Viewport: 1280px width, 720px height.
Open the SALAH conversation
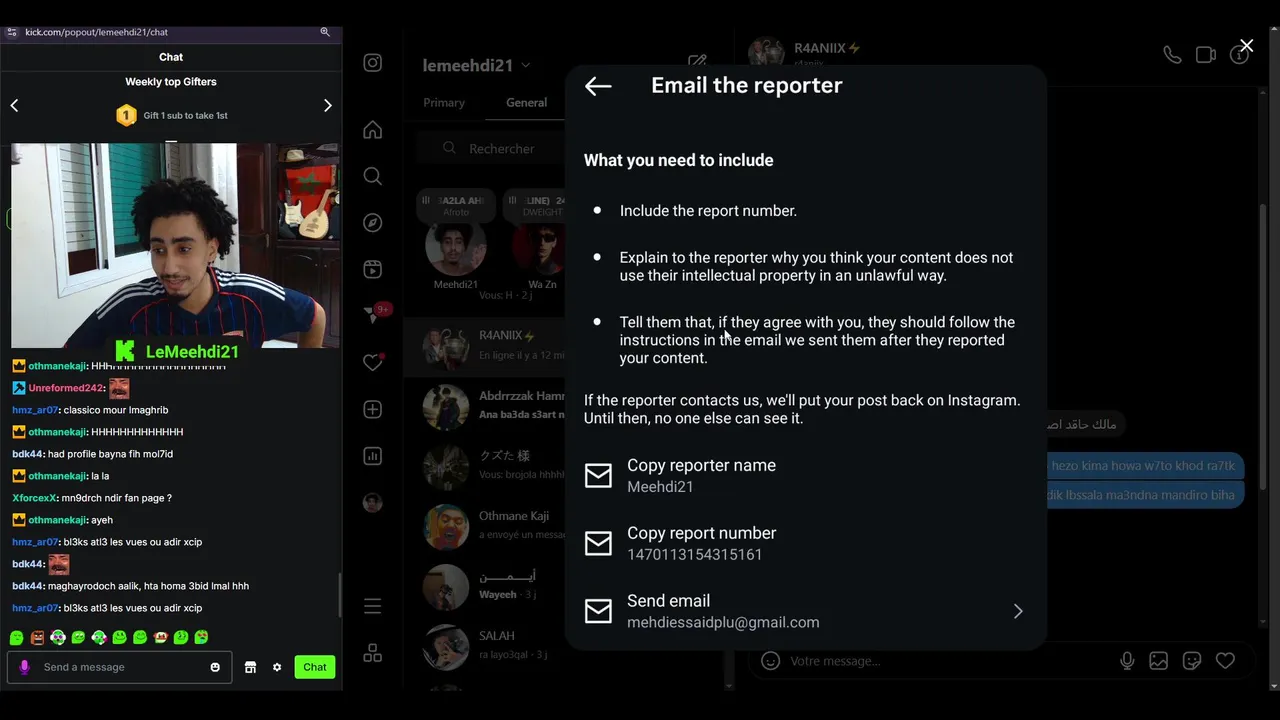pos(485,645)
